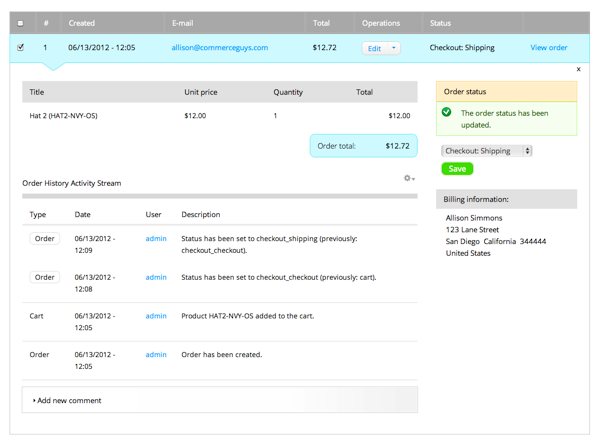Image resolution: width=600 pixels, height=446 pixels.
Task: Click the Type column header in history
Action: click(38, 214)
